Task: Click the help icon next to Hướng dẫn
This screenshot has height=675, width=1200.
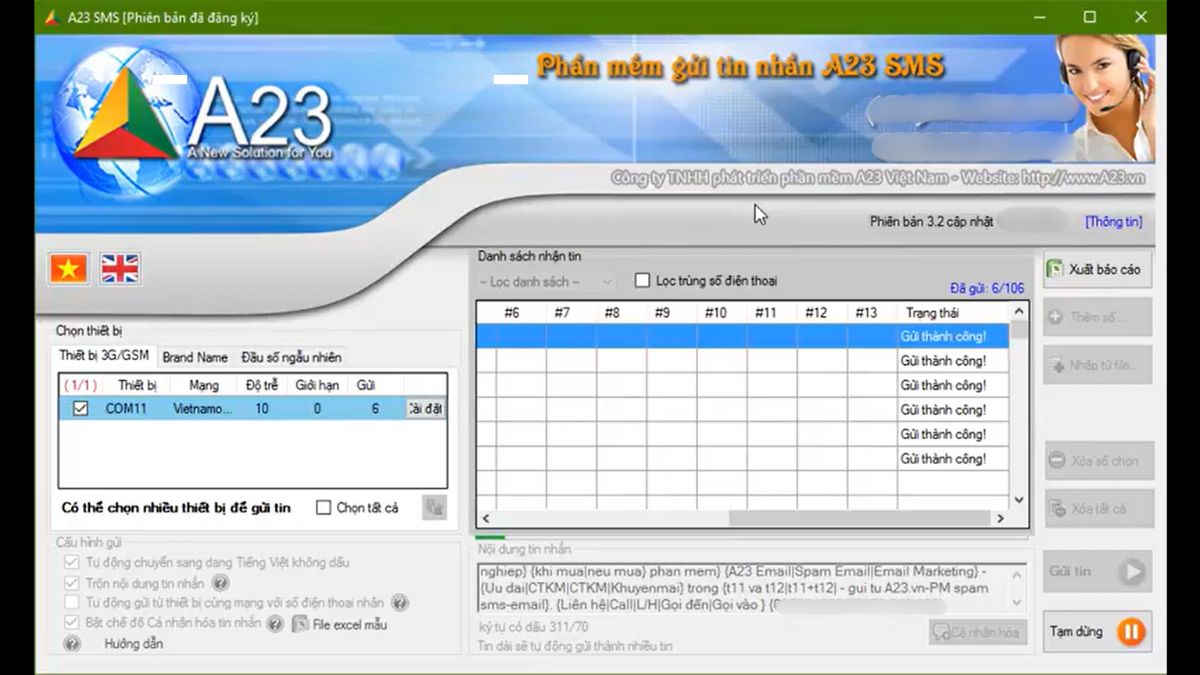Action: [72, 644]
